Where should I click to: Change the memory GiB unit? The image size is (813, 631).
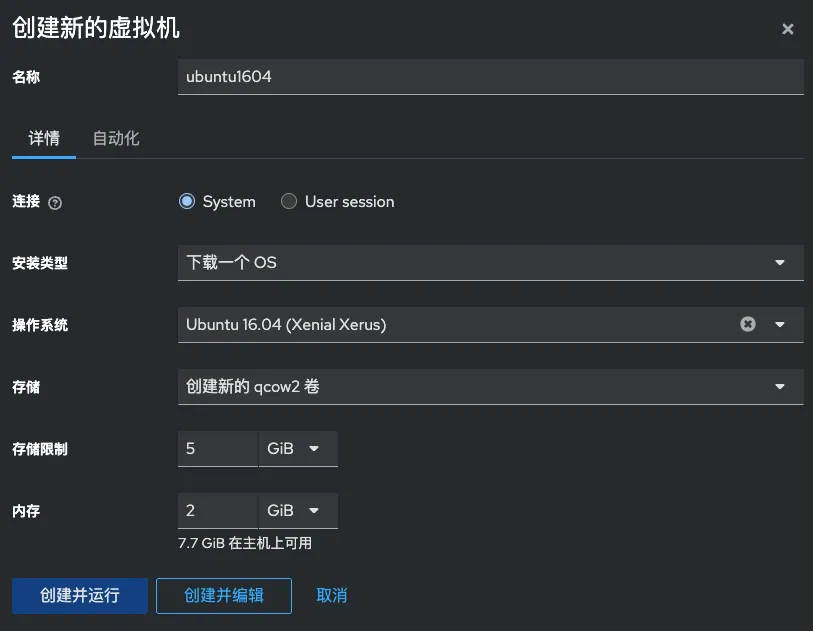pyautogui.click(x=297, y=511)
